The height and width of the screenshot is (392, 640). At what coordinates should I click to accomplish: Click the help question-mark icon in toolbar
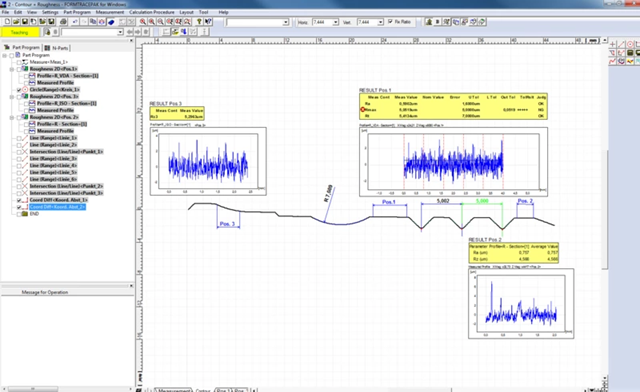coord(199,22)
